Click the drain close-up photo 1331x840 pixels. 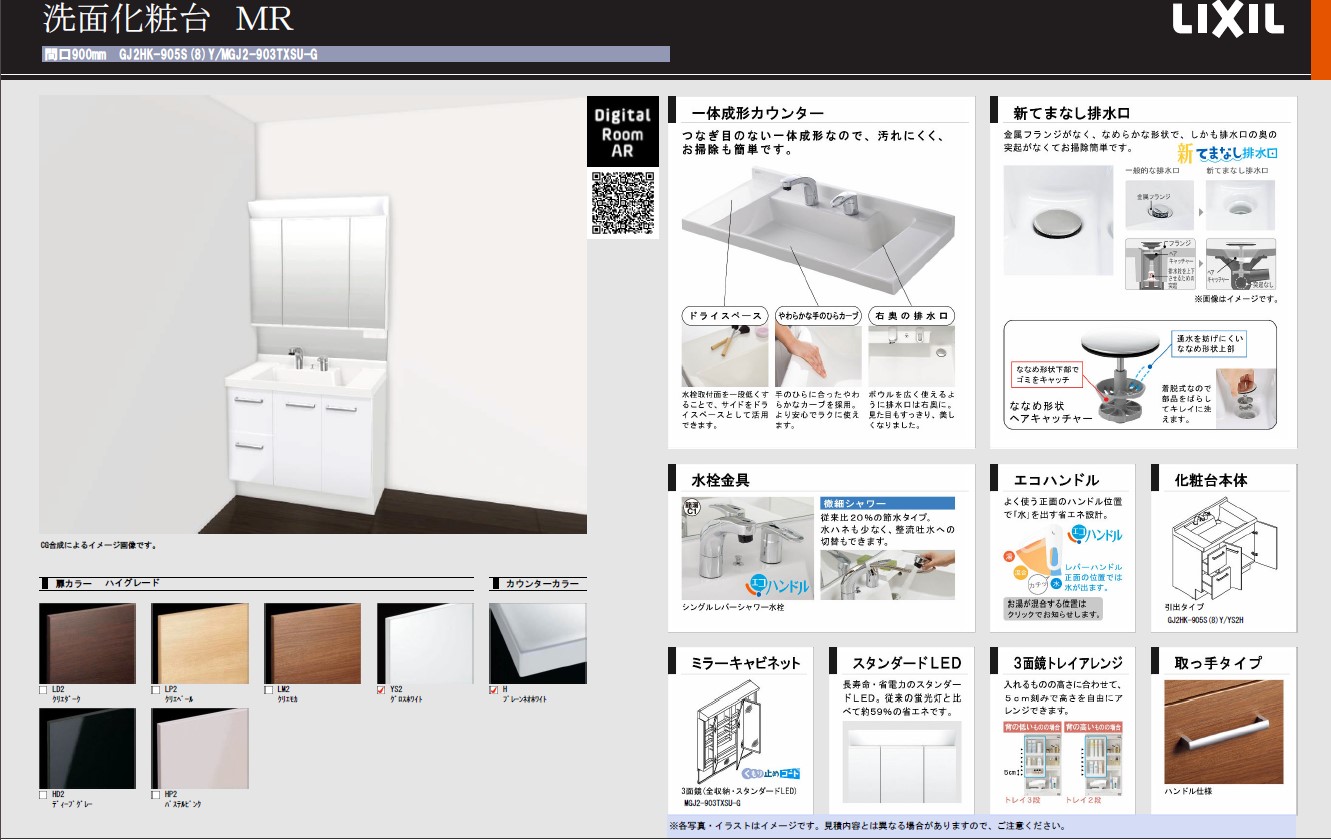(x=1058, y=219)
